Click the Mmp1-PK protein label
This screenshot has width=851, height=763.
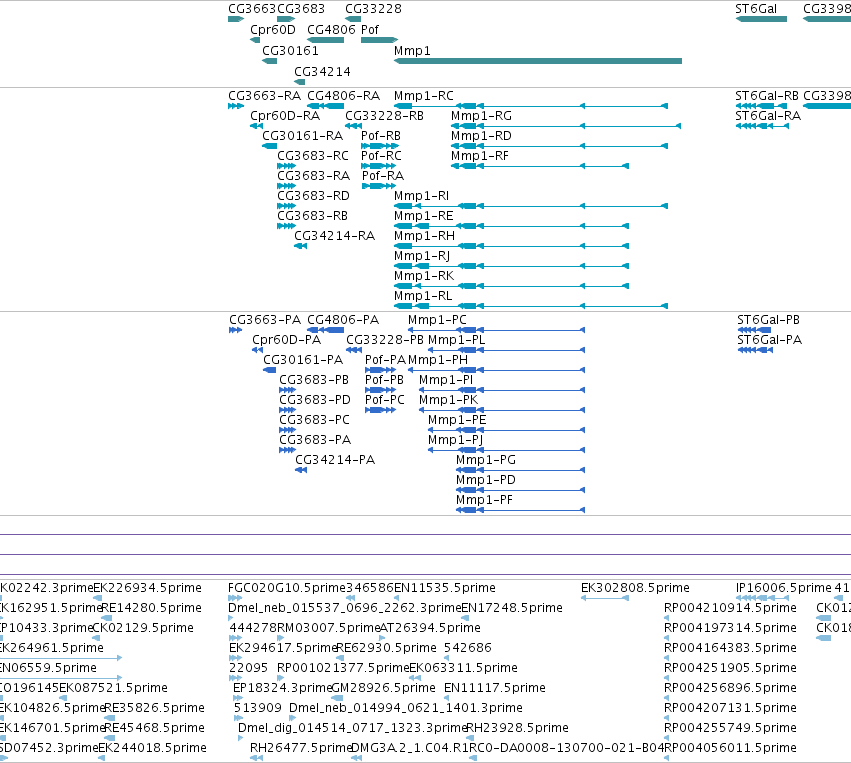click(448, 400)
